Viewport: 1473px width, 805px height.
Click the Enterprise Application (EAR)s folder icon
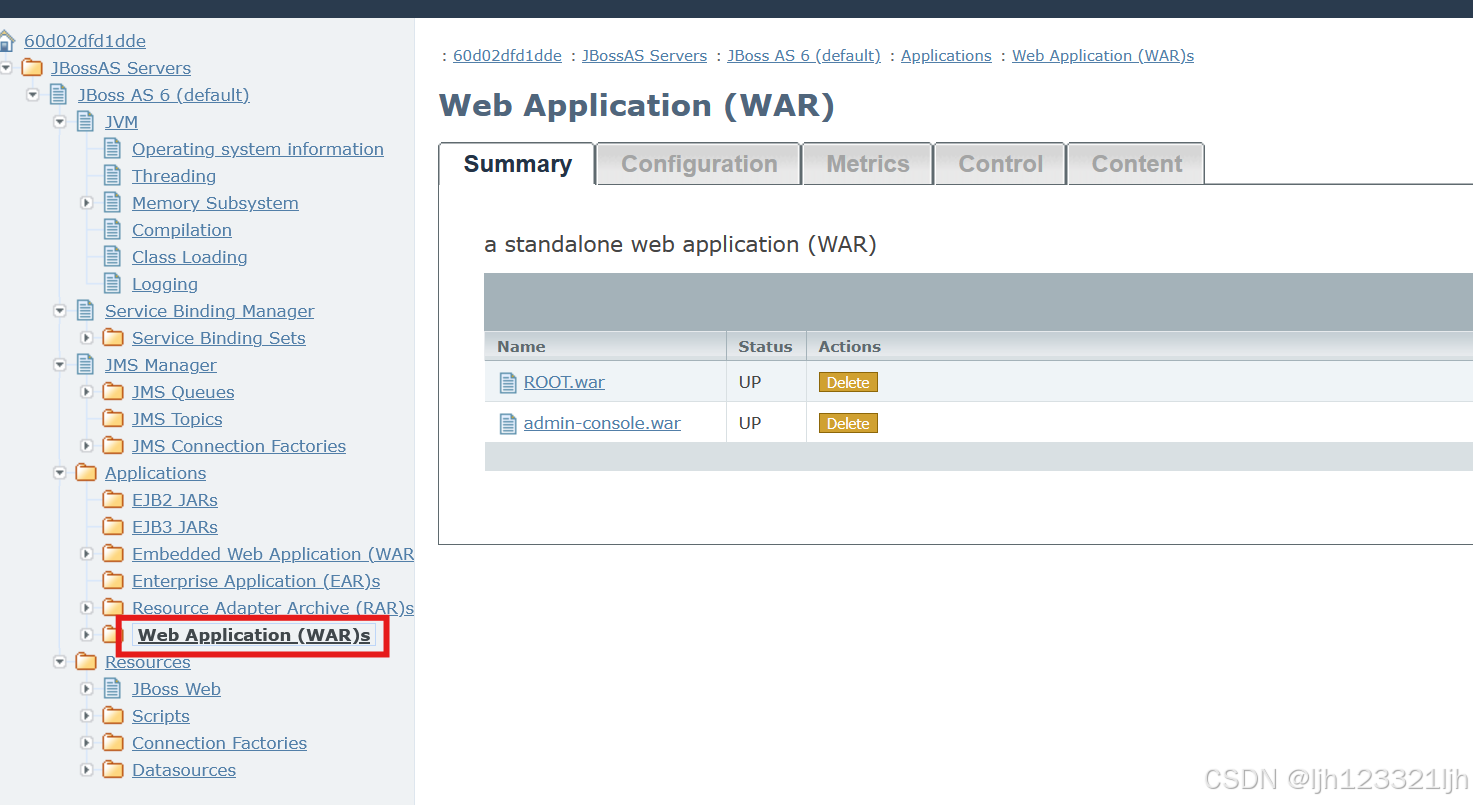point(113,581)
